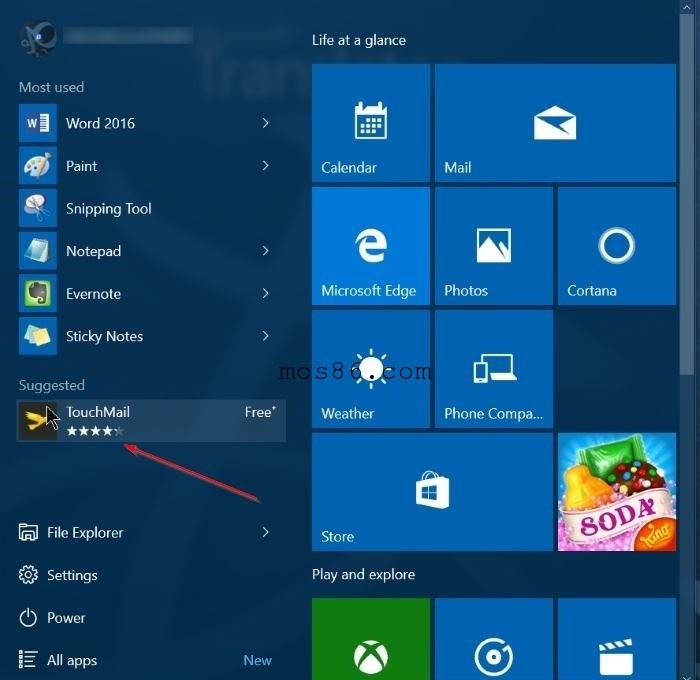This screenshot has height=680, width=700.
Task: Open the Store tile
Action: tap(432, 492)
